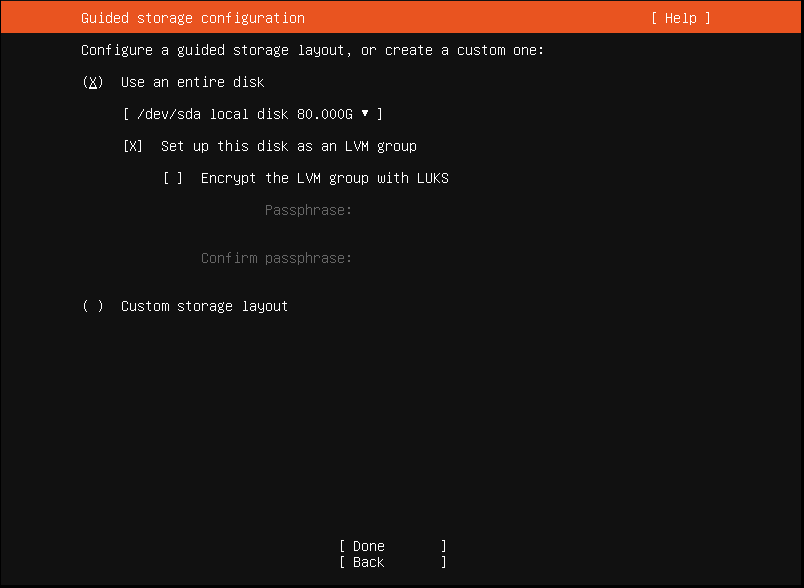Click the 'Passphrase:' field label
Viewport: 804px width, 588px height.
pos(308,210)
